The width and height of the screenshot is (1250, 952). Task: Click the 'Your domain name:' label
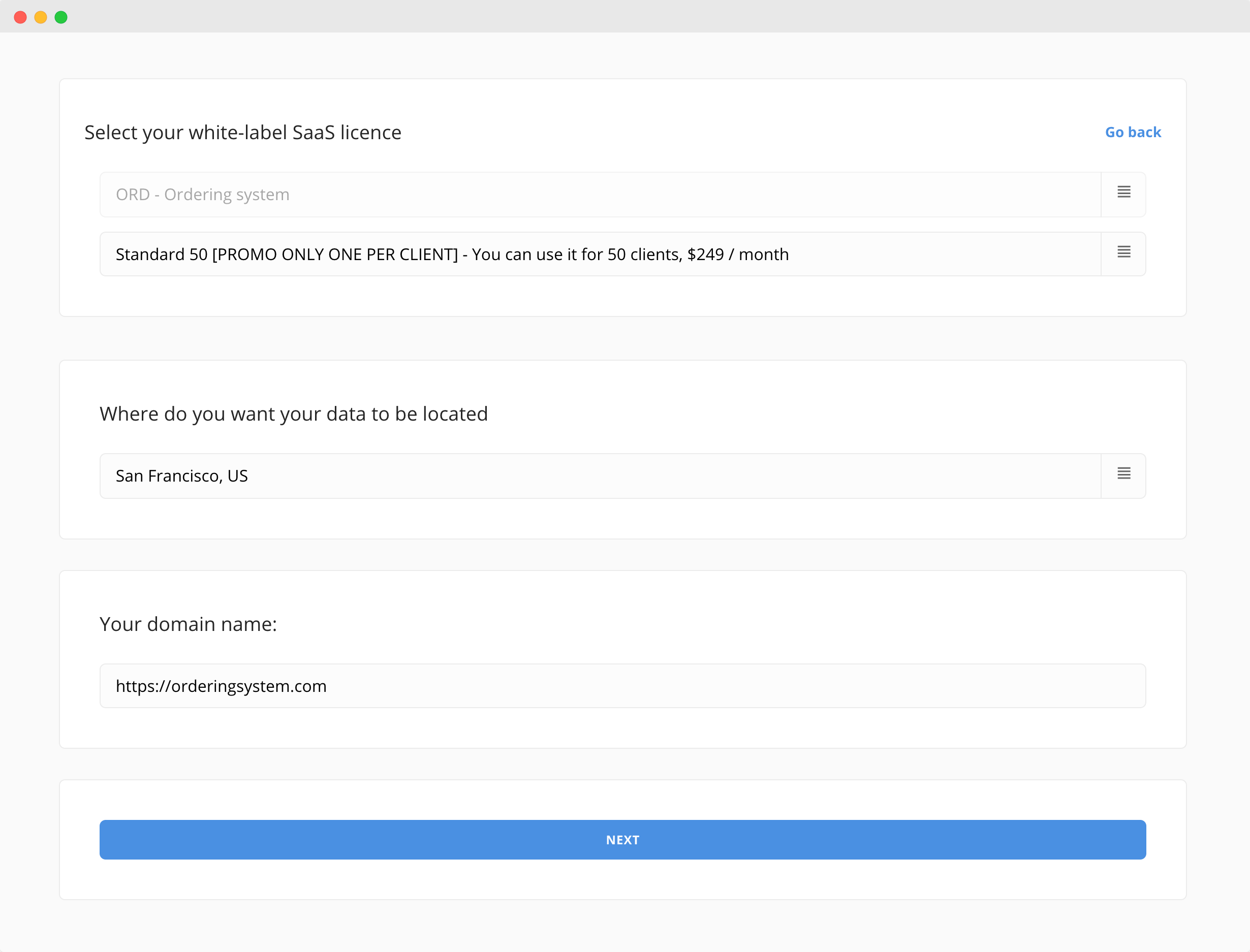point(188,624)
